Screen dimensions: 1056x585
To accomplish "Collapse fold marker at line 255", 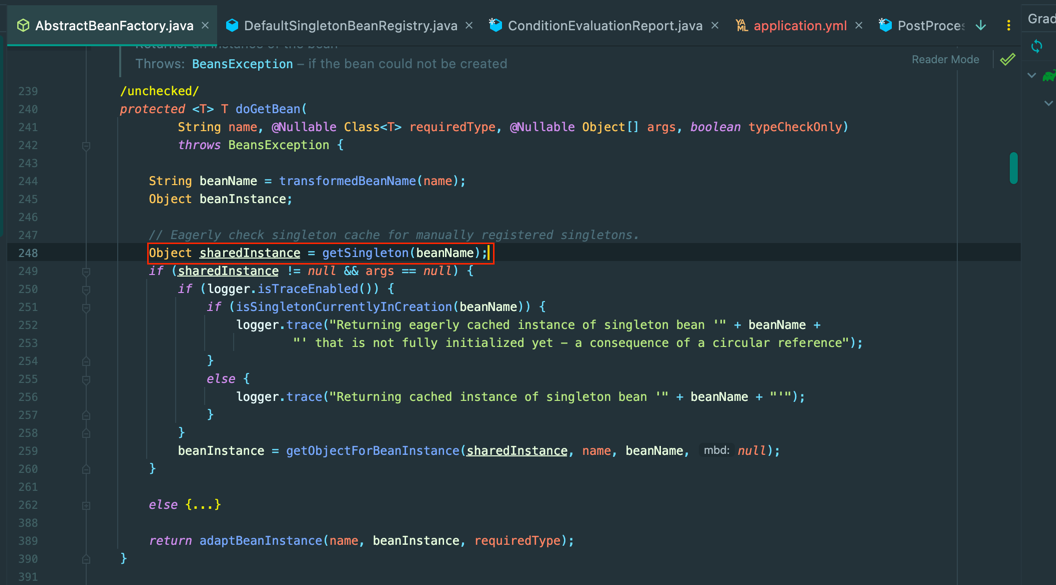I will pos(86,380).
